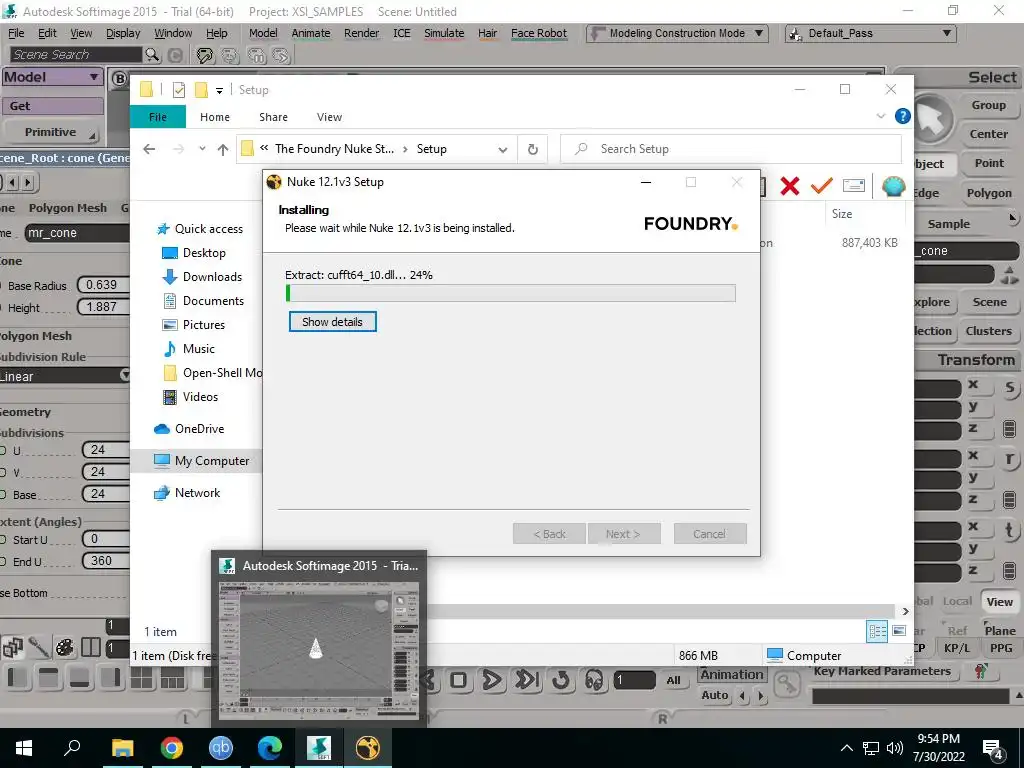The width and height of the screenshot is (1024, 768).
Task: Go up one folder level in Explorer
Action: coord(223,149)
